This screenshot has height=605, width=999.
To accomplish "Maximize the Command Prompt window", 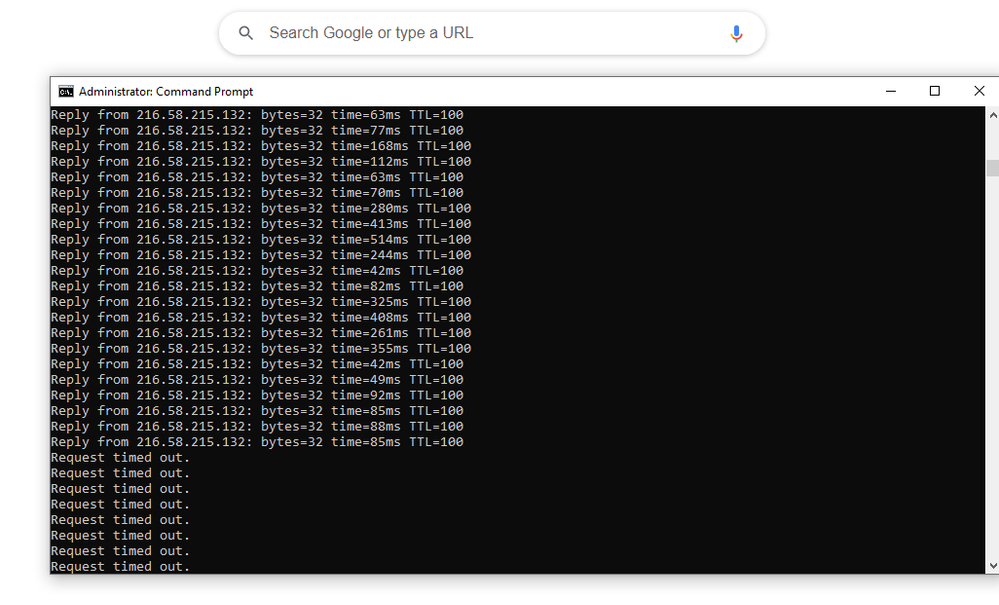I will pos(935,91).
